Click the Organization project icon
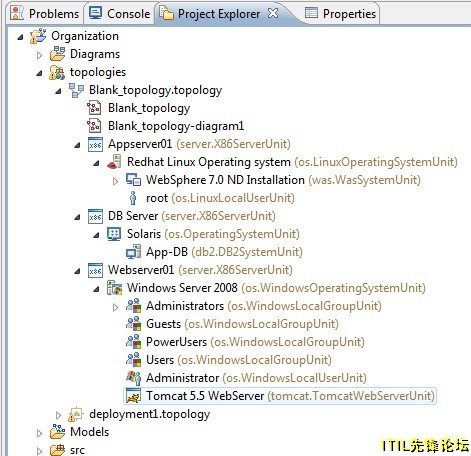This screenshot has height=456, width=471. click(38, 36)
